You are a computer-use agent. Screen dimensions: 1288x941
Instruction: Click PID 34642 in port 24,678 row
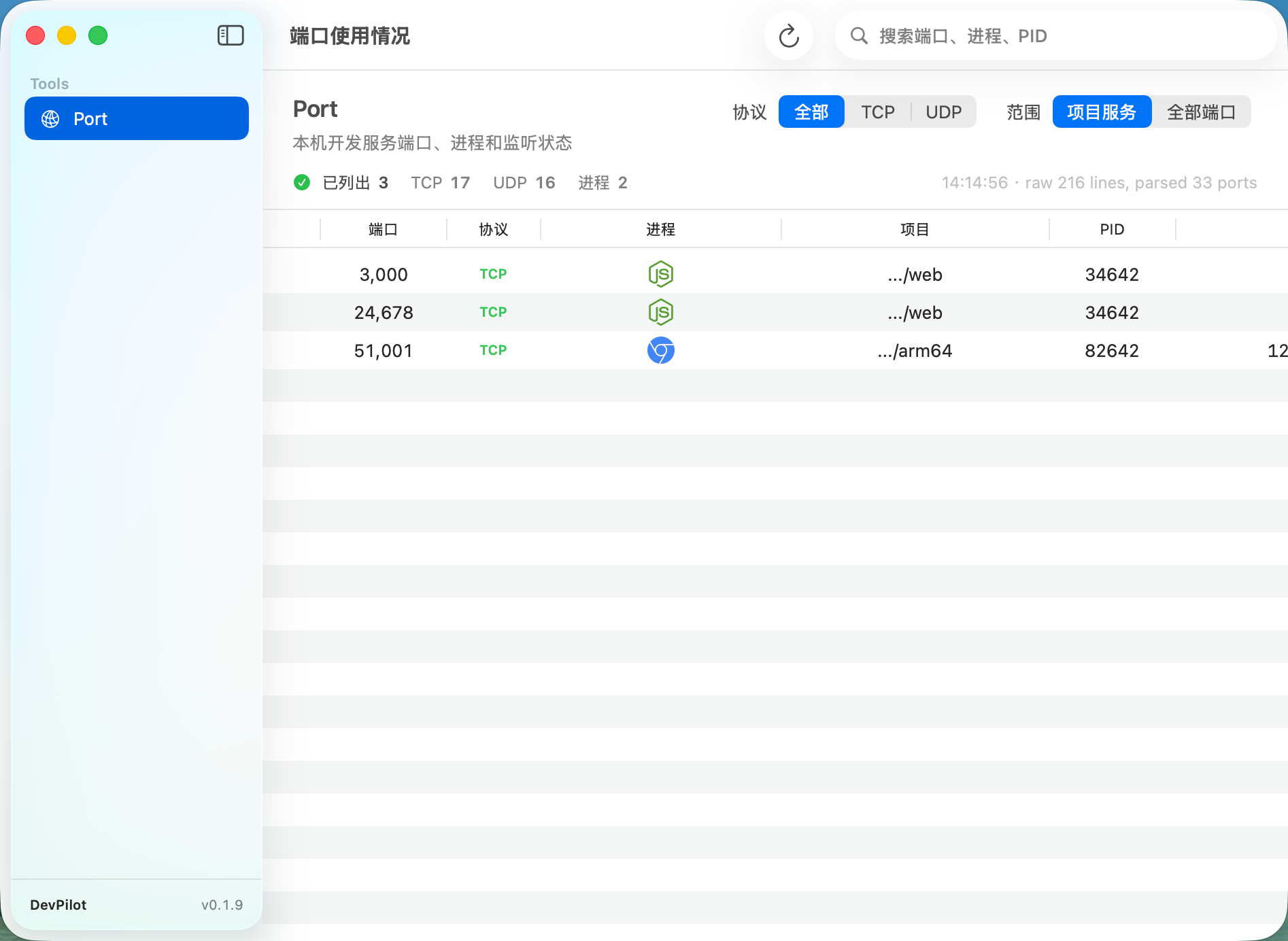point(1112,312)
